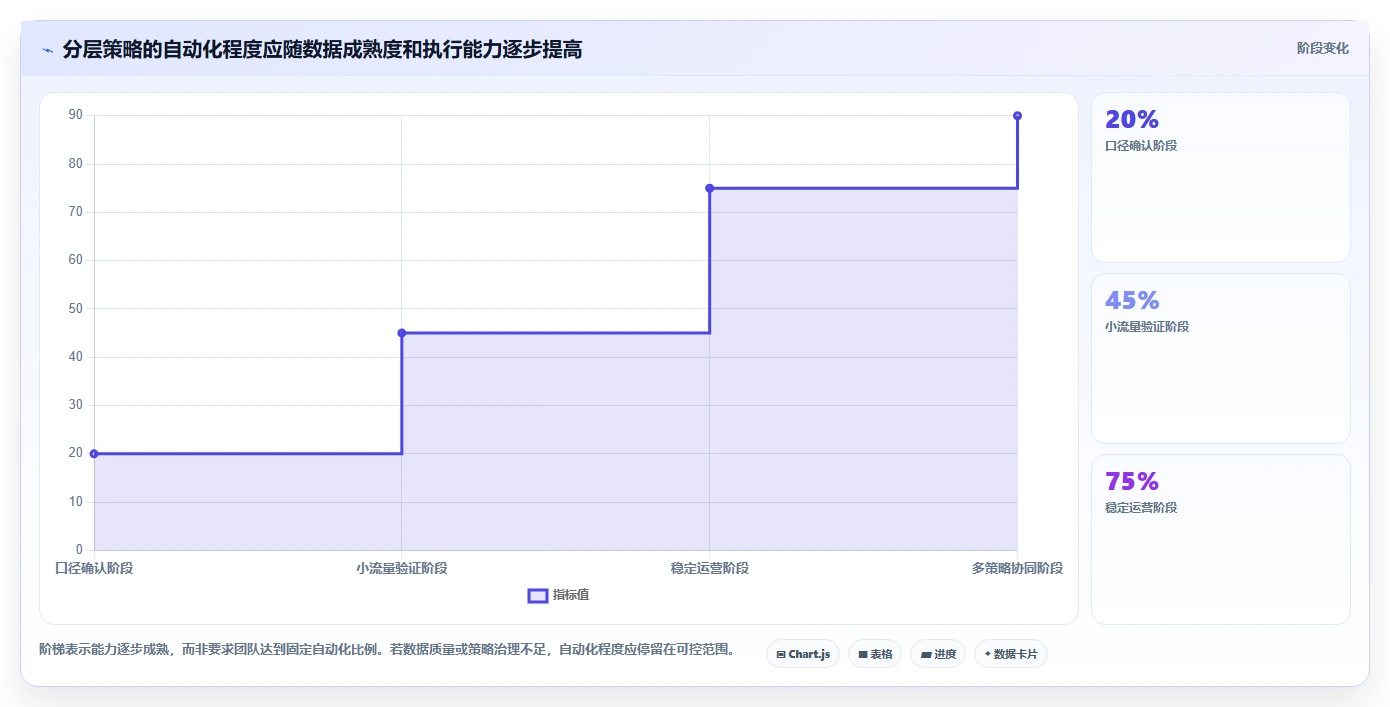Click the data point at value 20

[94, 454]
